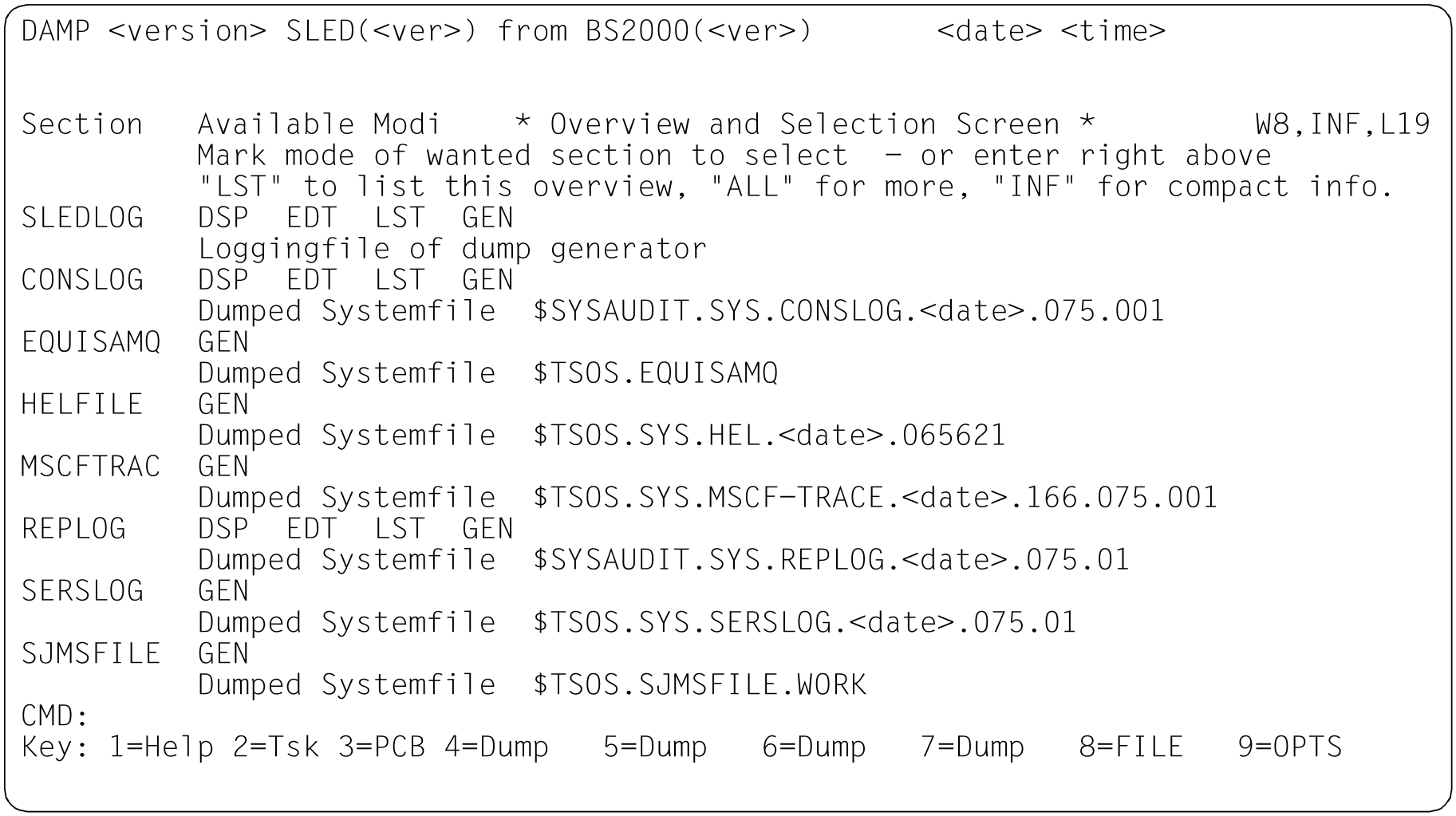
Task: Select the 8=FILE key option
Action: tap(1130, 747)
